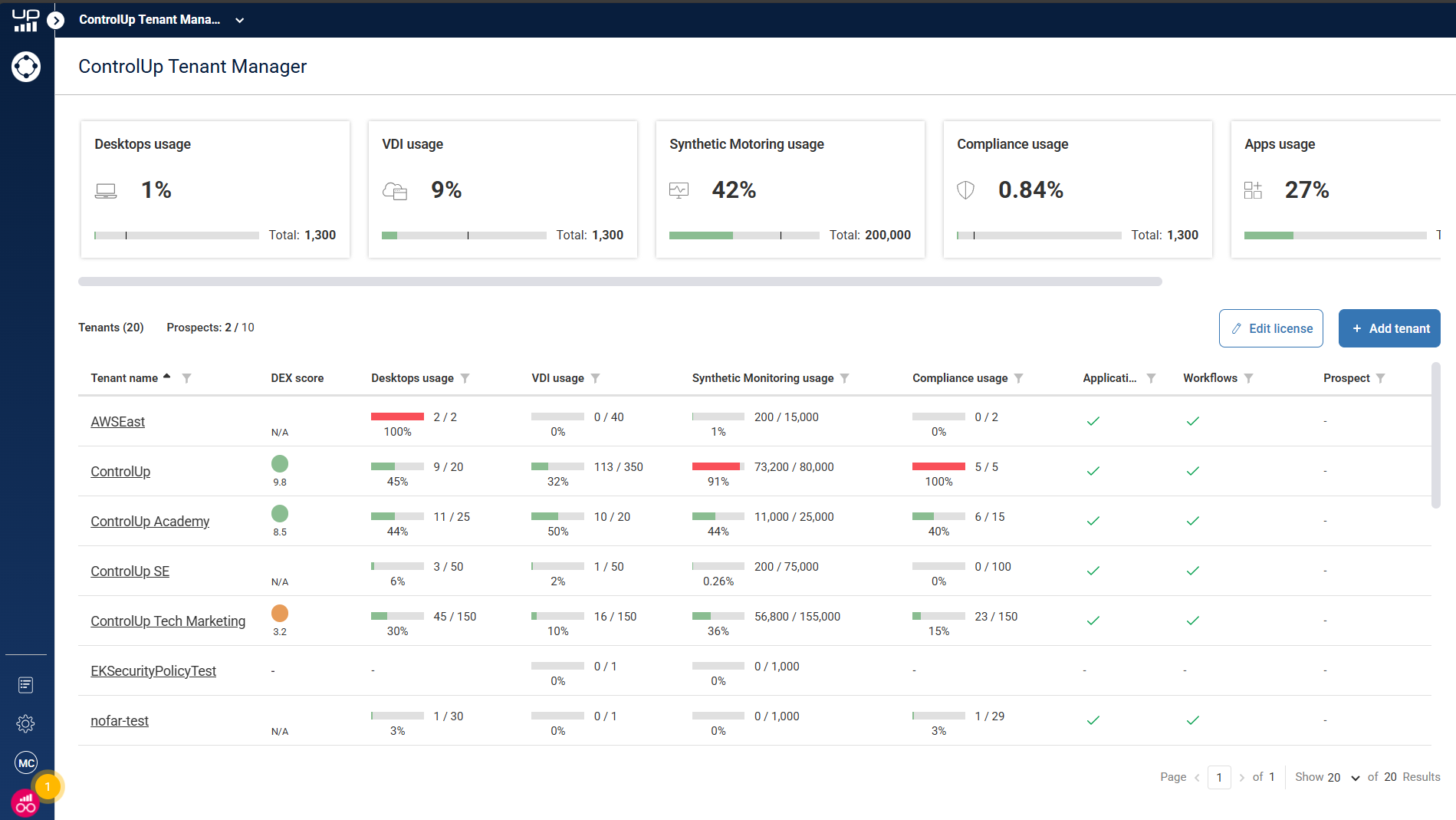Filter the Prospect column
1456x820 pixels.
pos(1380,378)
